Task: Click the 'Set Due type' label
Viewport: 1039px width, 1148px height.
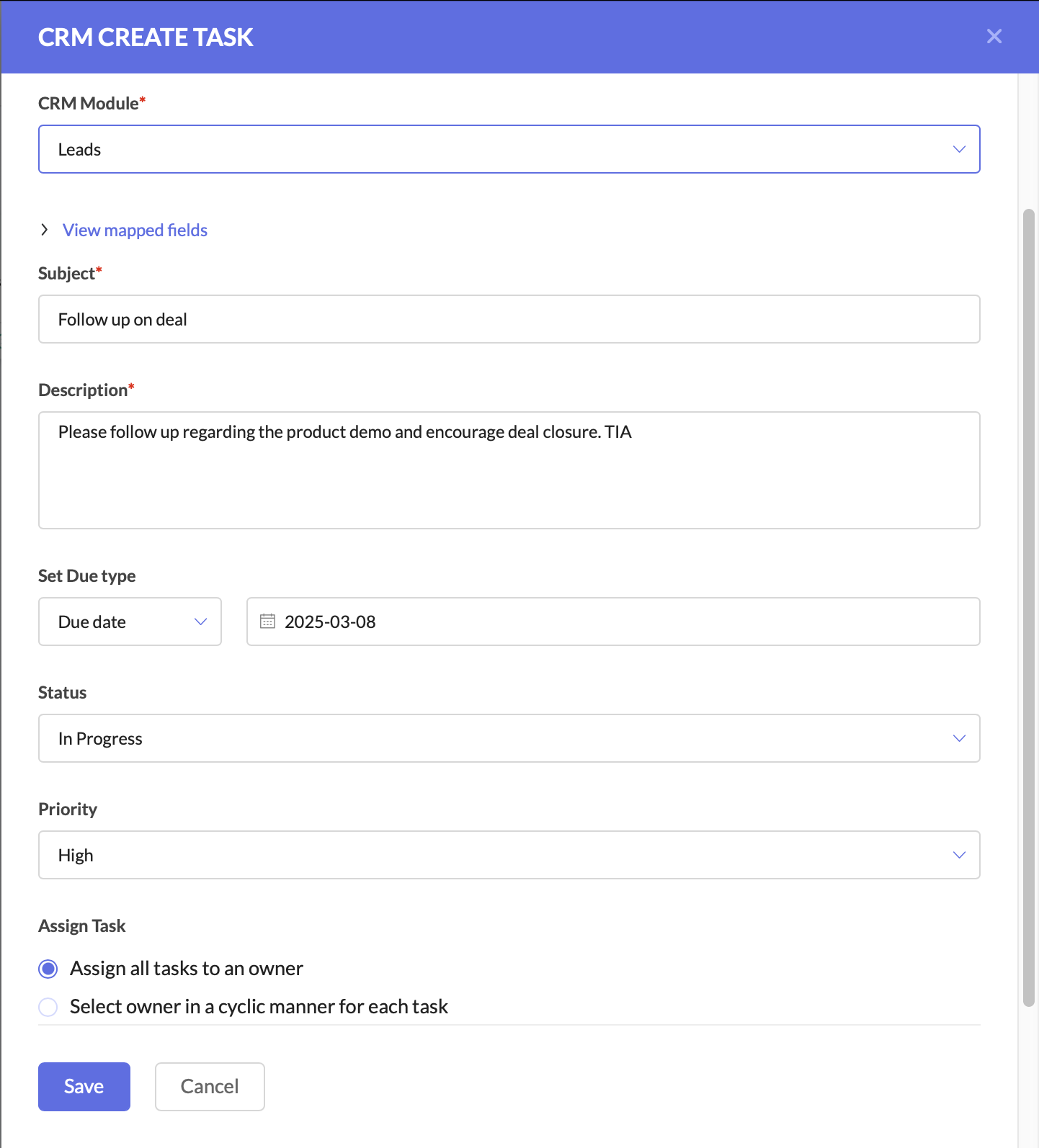Action: pos(86,575)
